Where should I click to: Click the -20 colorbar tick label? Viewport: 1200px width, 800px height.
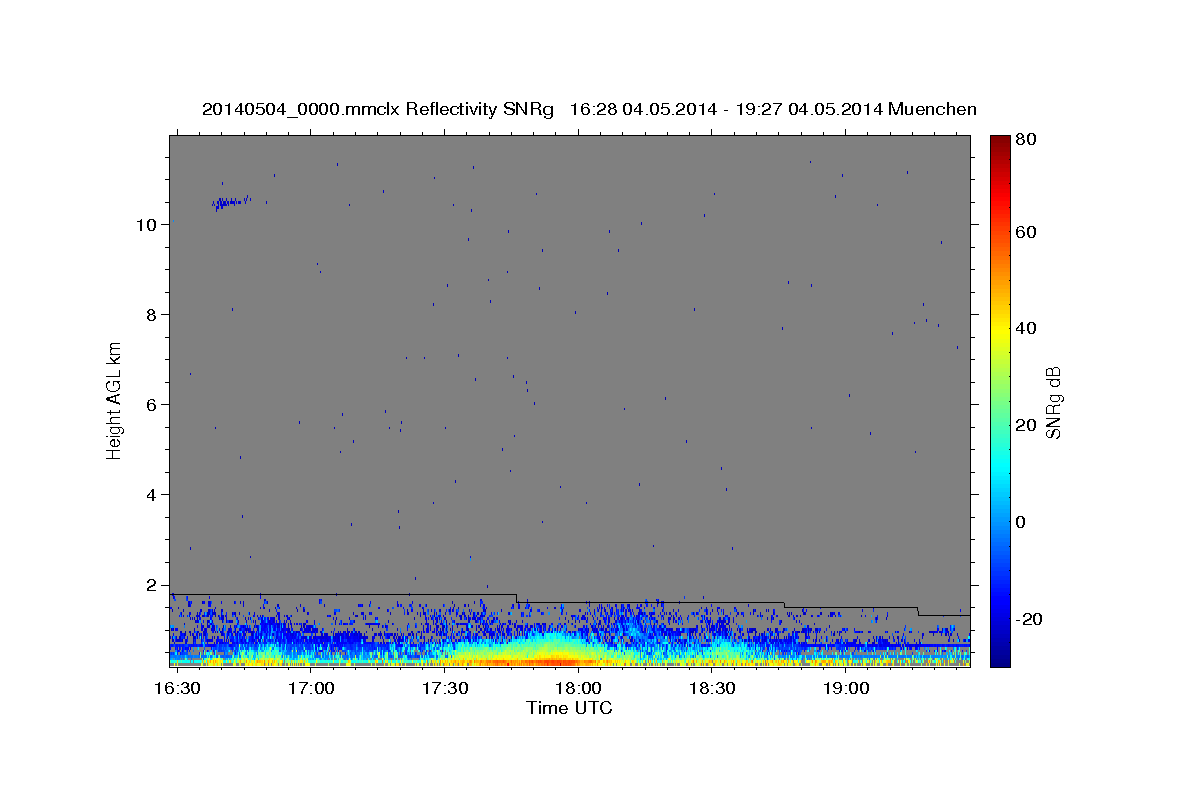tap(1030, 619)
